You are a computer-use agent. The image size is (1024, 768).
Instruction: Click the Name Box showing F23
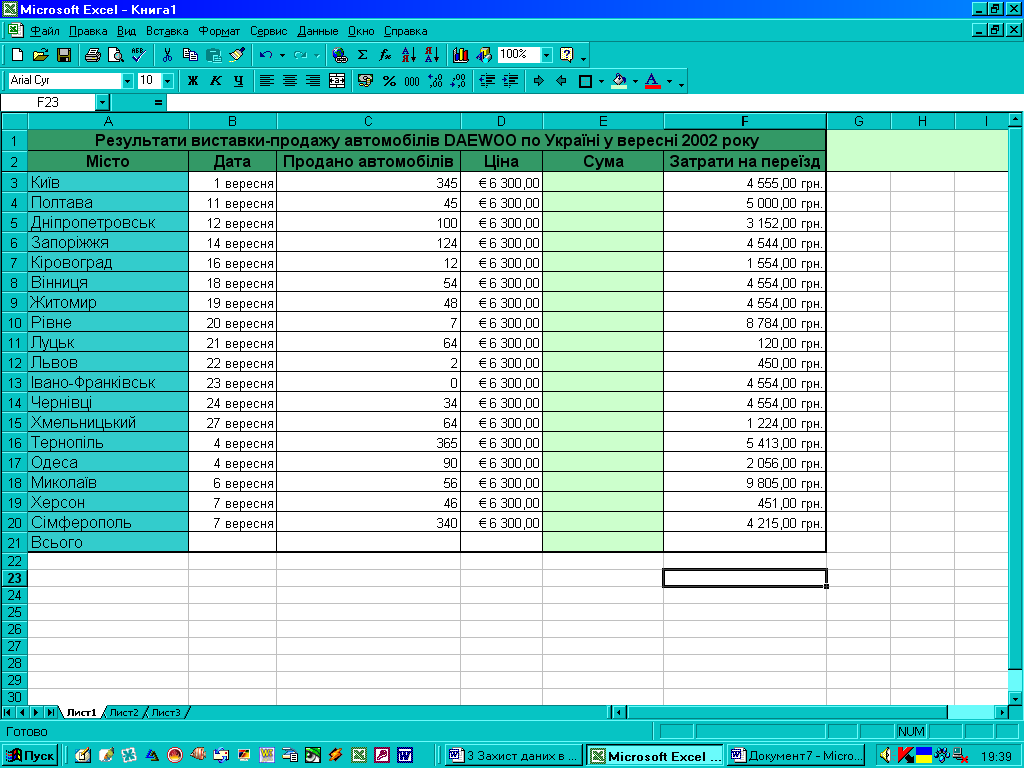point(48,103)
